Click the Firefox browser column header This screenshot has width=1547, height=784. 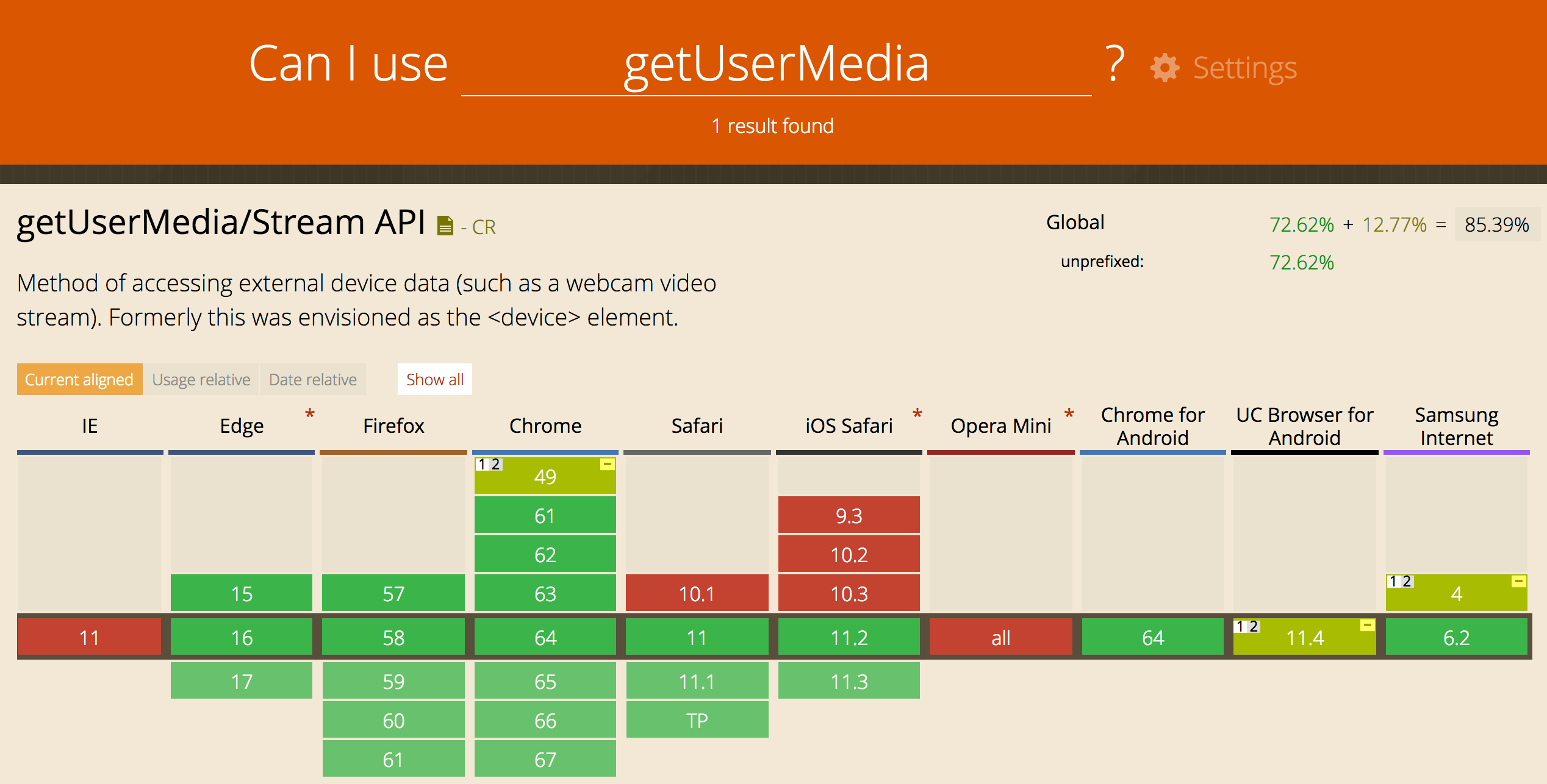pyautogui.click(x=393, y=426)
